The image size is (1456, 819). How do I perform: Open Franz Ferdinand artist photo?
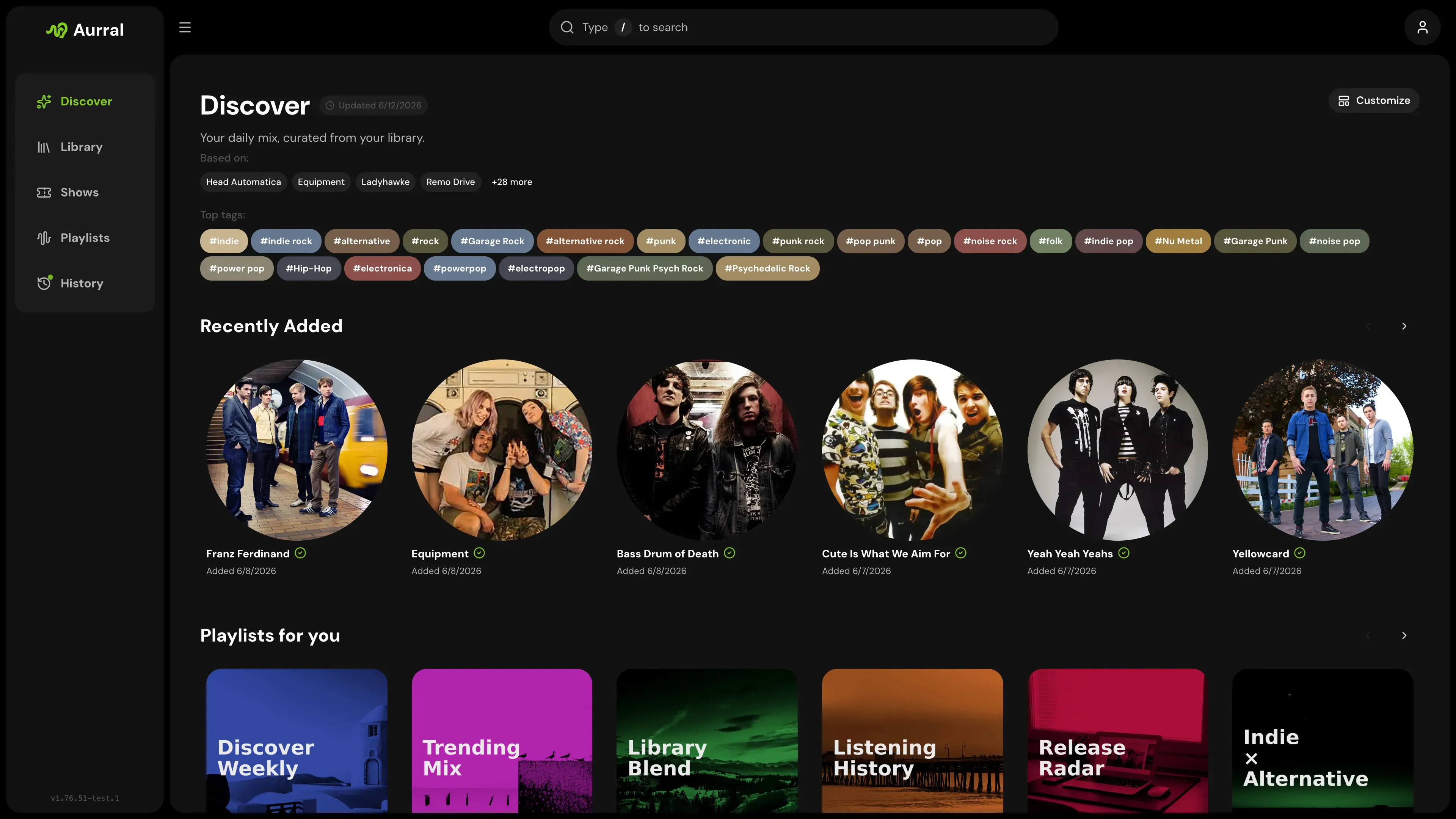[297, 450]
